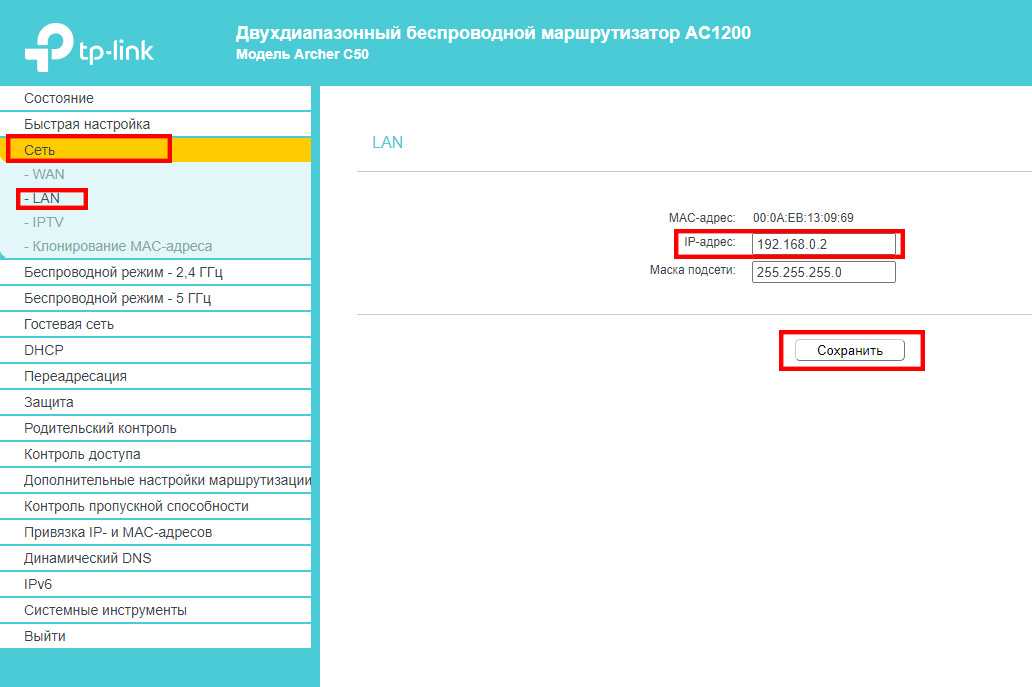Go to Переадресация section
The image size is (1032, 687).
pyautogui.click(x=75, y=376)
